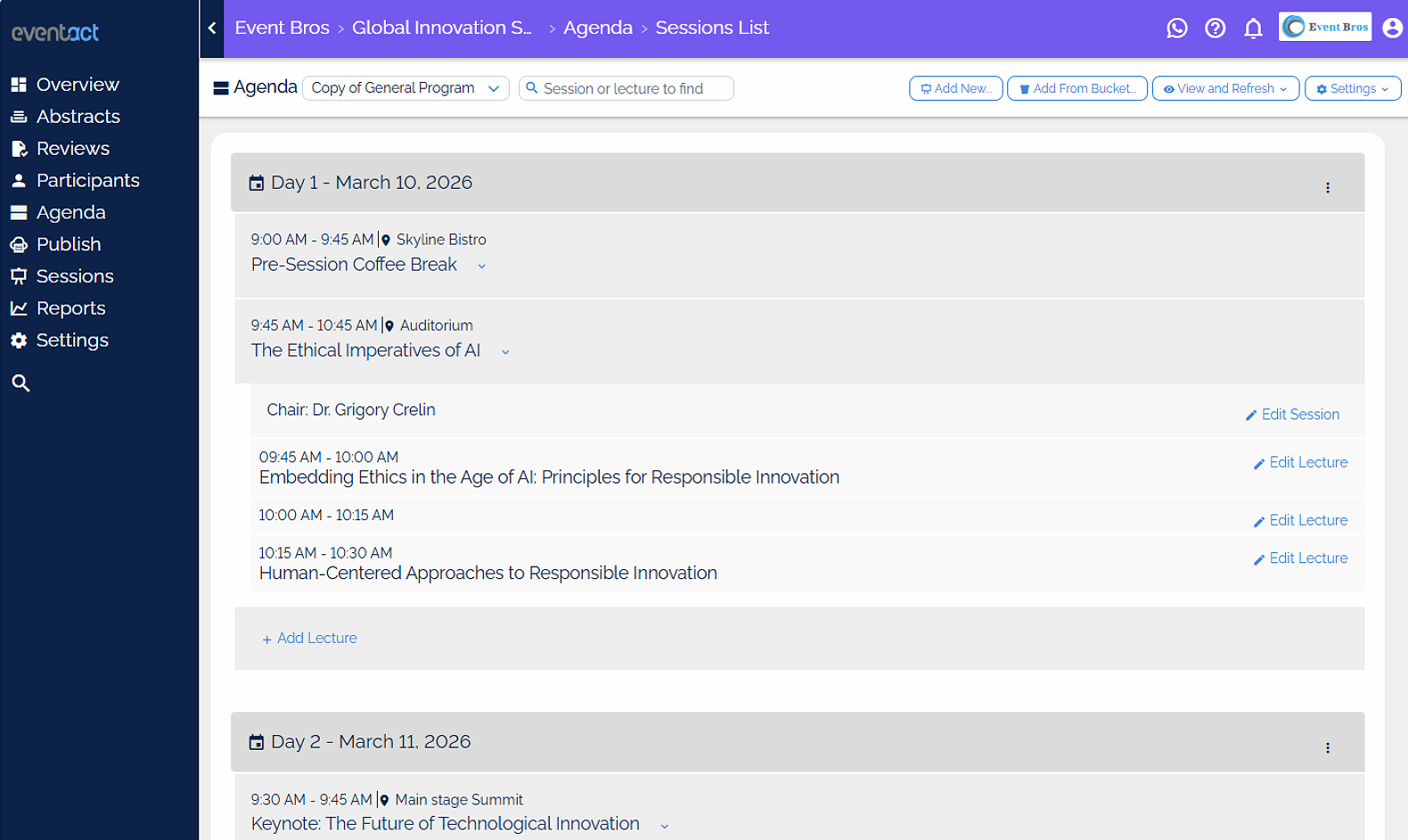This screenshot has width=1408, height=840.
Task: Click Edit Session for Chair Dr. Grigory Crelin
Action: click(x=1292, y=414)
